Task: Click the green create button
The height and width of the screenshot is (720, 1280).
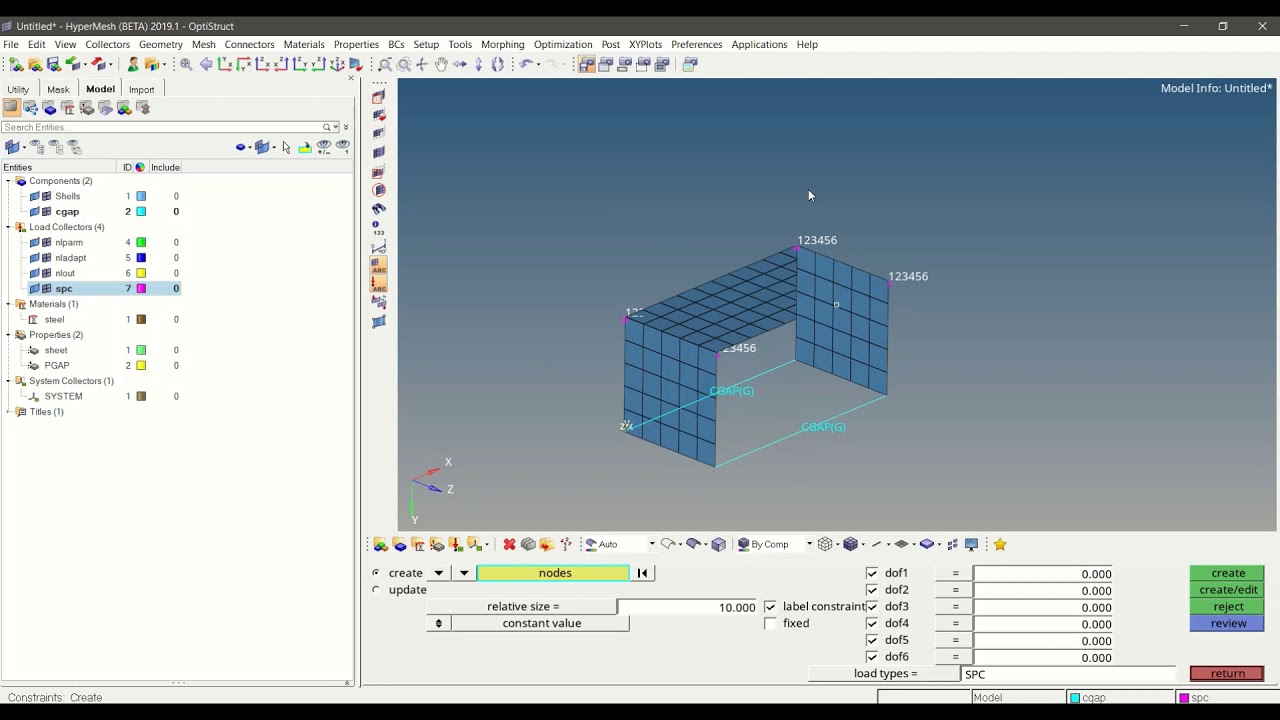Action: [x=1227, y=573]
